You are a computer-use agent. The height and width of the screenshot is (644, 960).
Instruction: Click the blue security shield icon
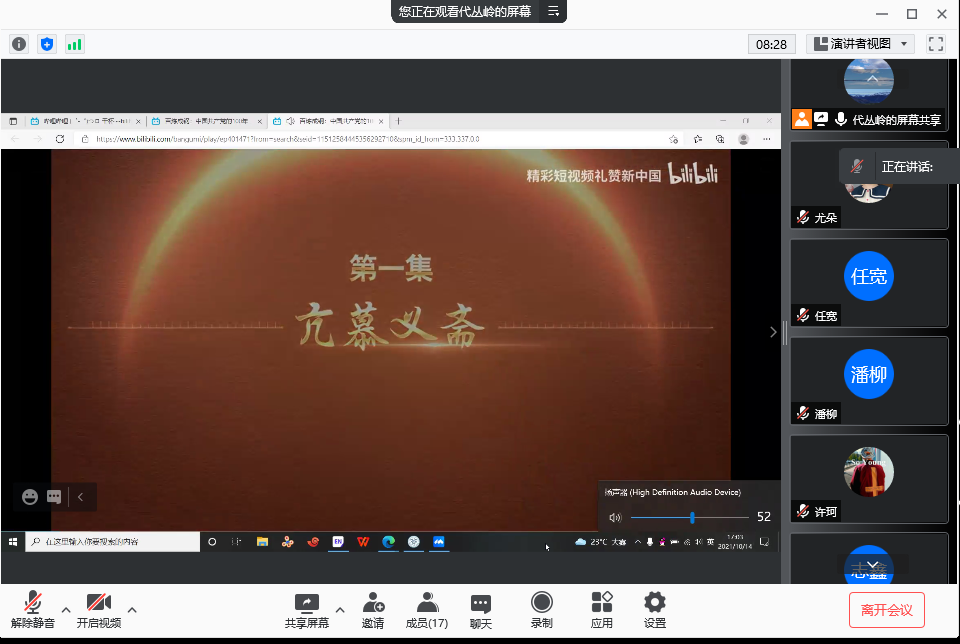point(47,44)
